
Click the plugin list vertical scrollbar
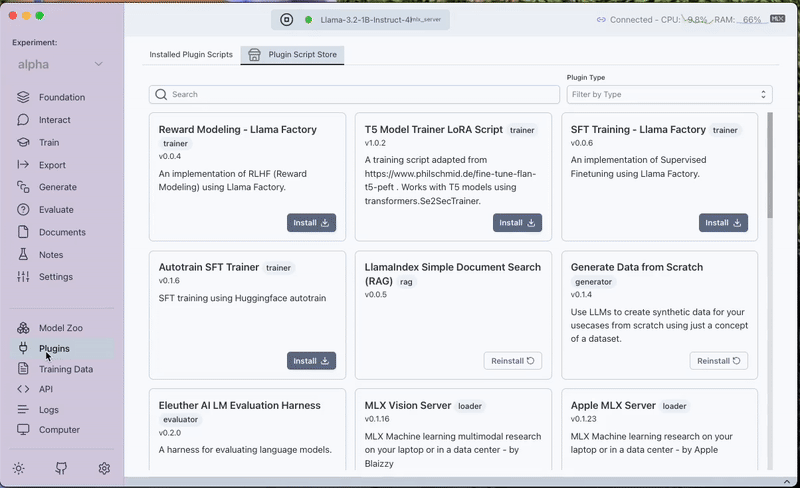[x=769, y=170]
